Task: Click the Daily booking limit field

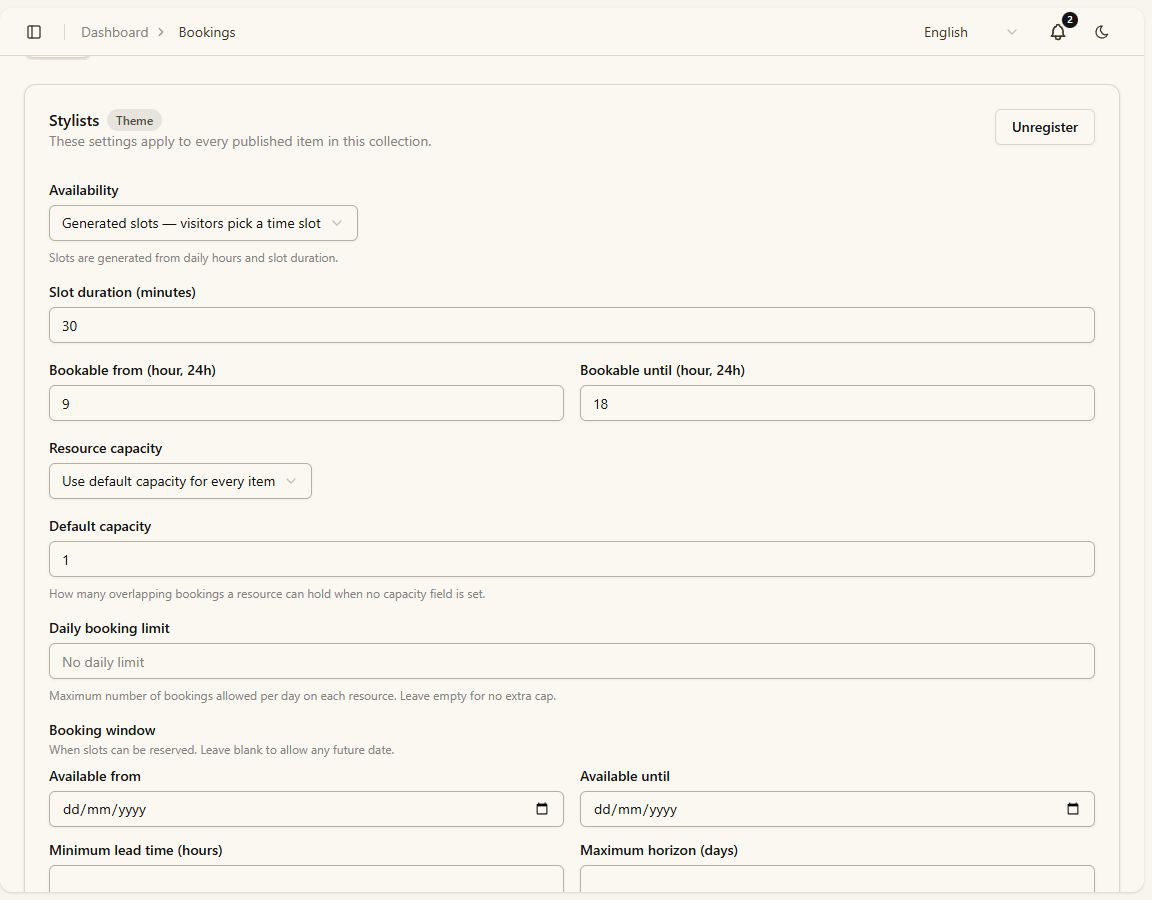Action: [x=572, y=662]
